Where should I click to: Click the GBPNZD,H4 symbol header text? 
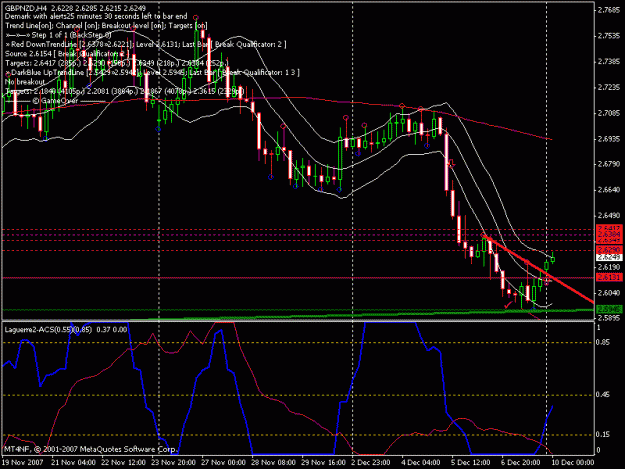pos(26,8)
